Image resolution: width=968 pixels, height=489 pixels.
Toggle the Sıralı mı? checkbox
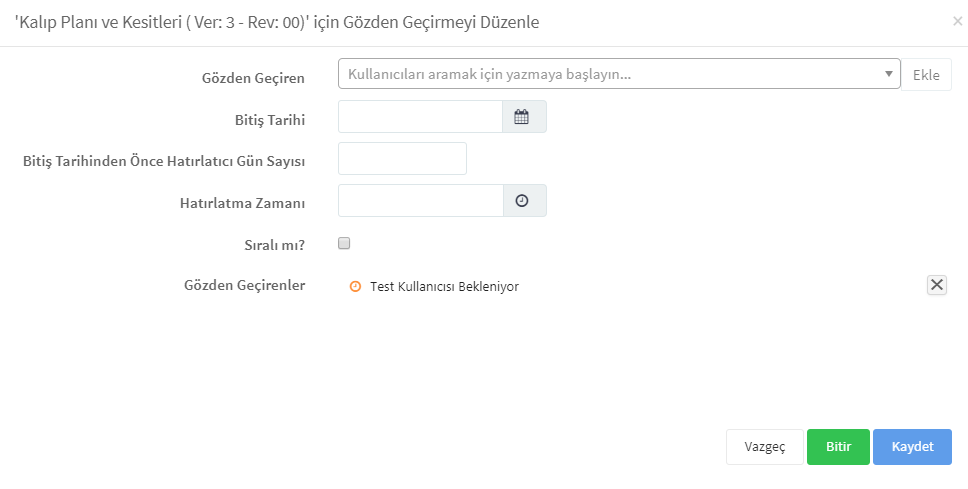344,243
